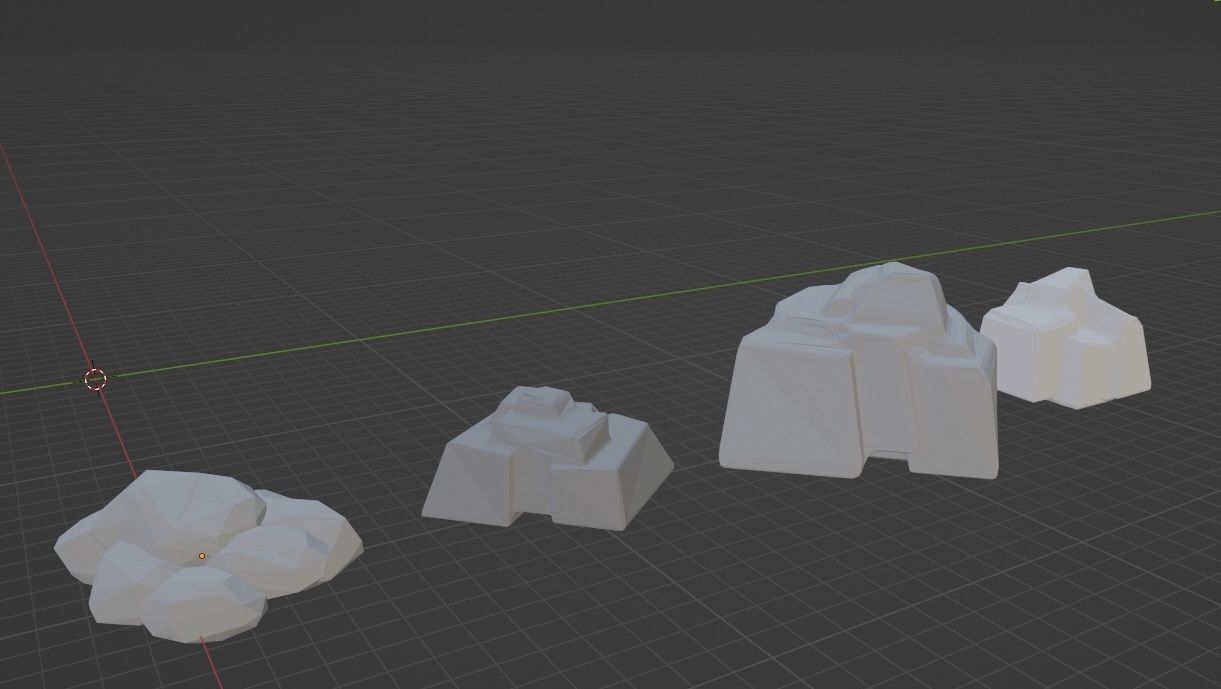Select the stepped pyramid-shaped rock in the middle

[547, 458]
